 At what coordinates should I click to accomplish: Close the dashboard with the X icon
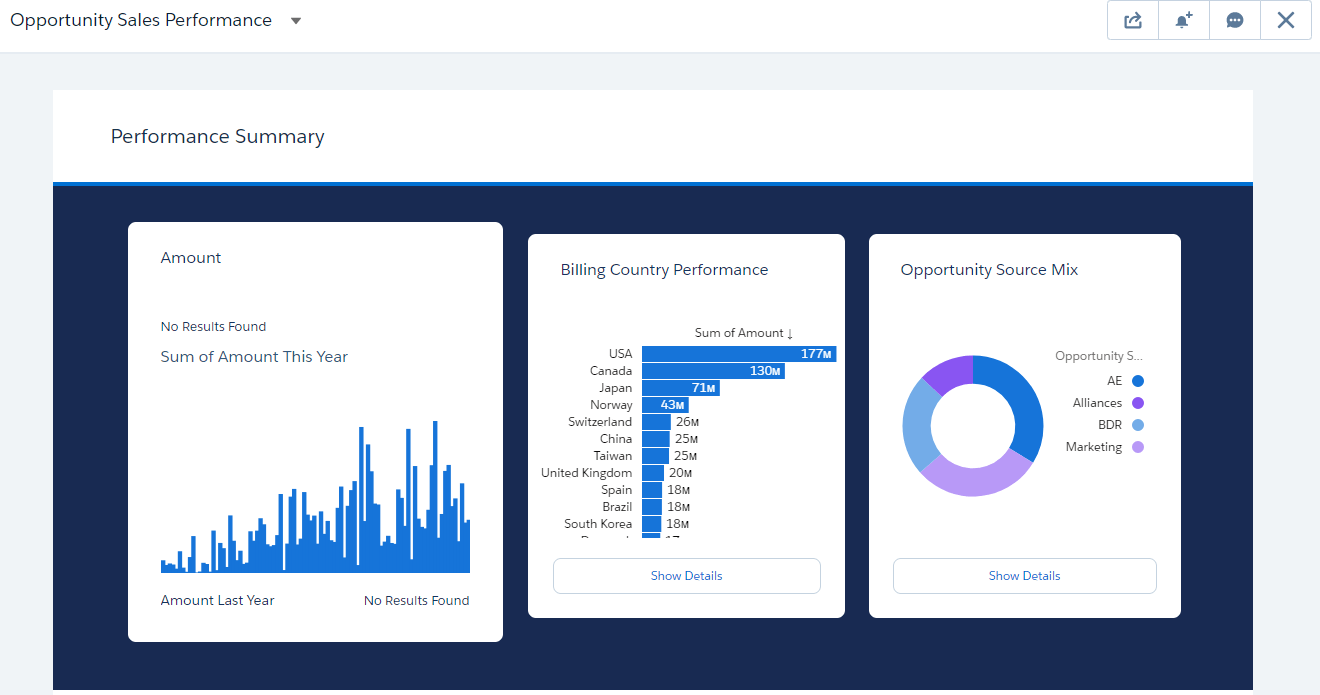(1285, 20)
